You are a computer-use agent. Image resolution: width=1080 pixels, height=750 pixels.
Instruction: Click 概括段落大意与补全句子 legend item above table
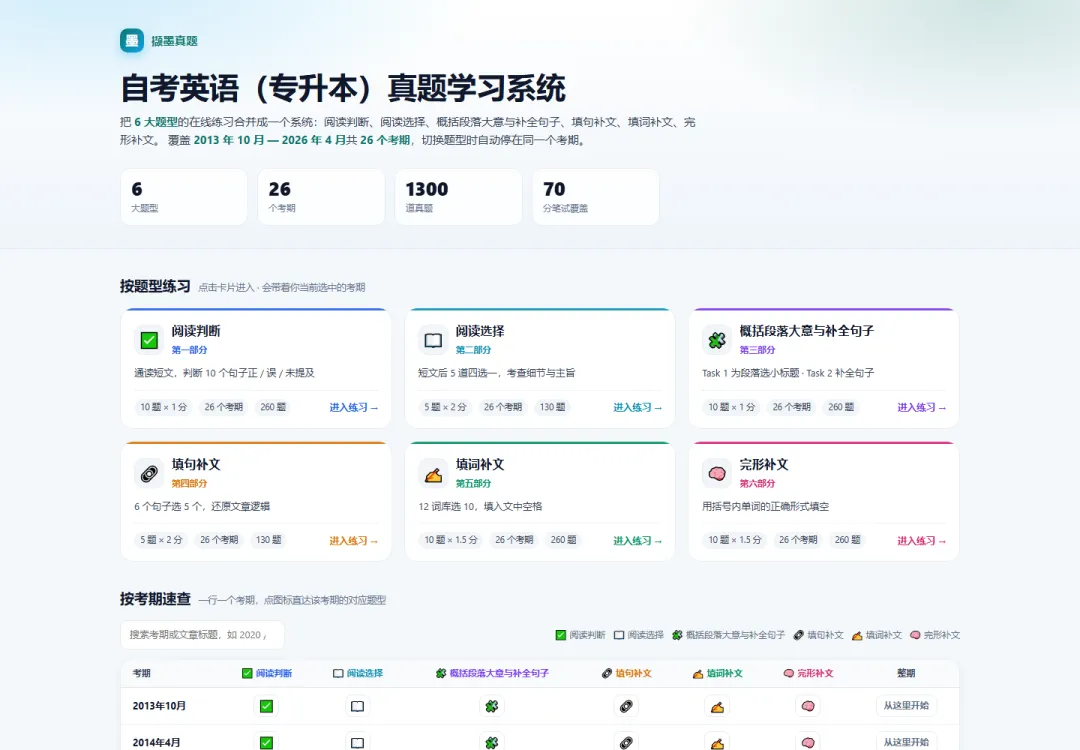coord(728,635)
